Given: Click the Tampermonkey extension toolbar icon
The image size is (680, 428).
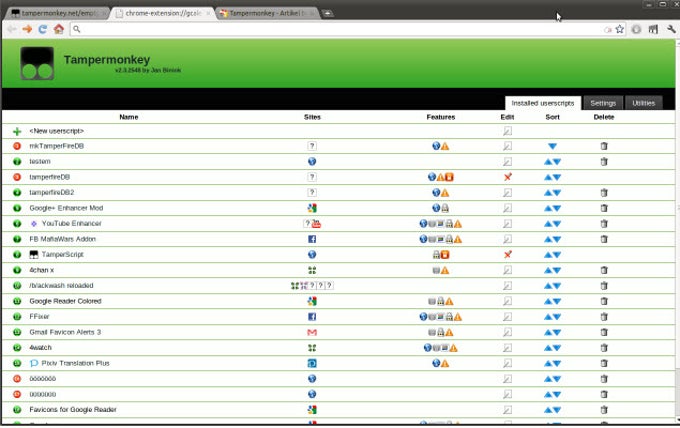Looking at the screenshot, I should pos(653,29).
